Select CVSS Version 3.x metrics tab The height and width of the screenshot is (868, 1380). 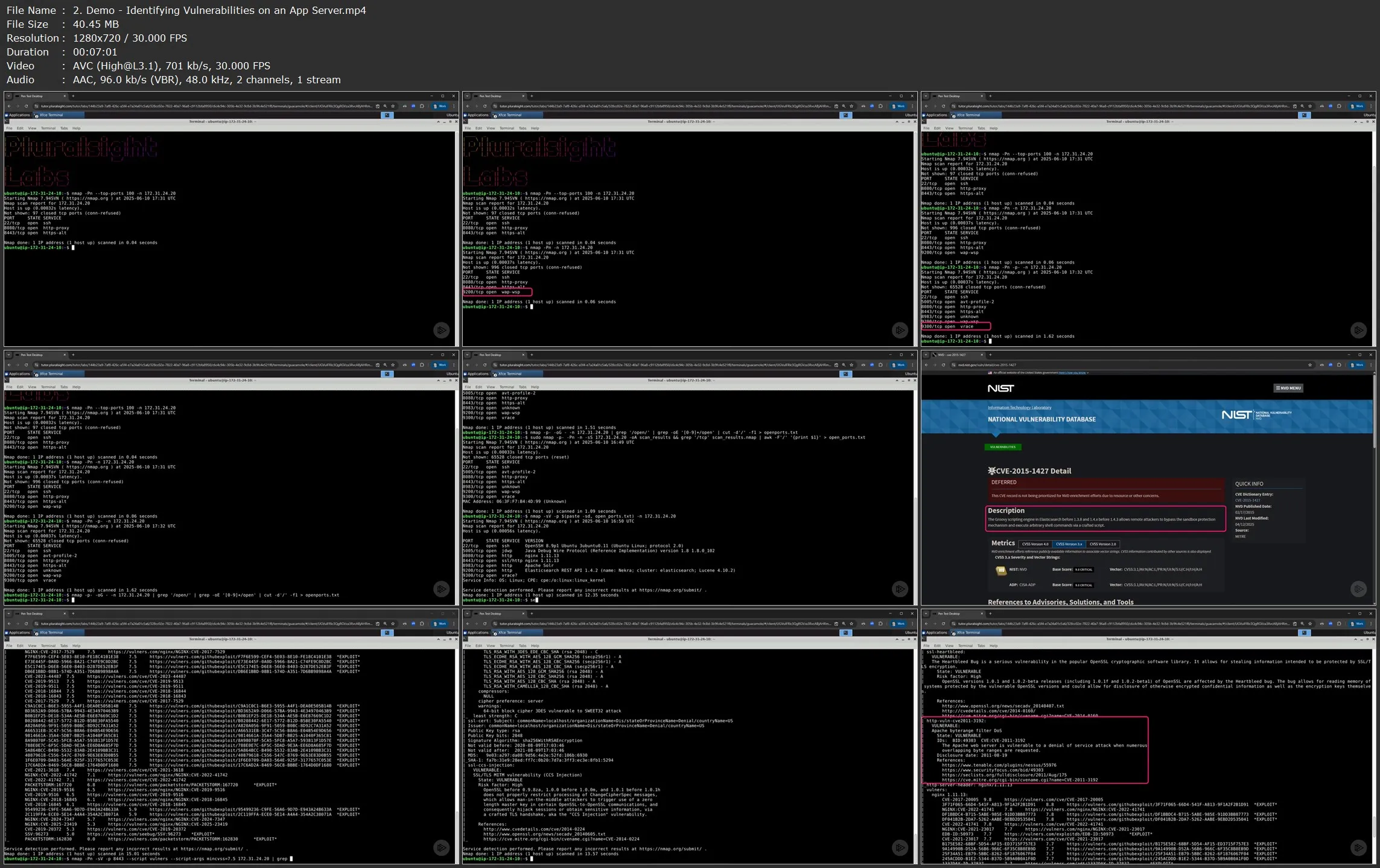1069,544
